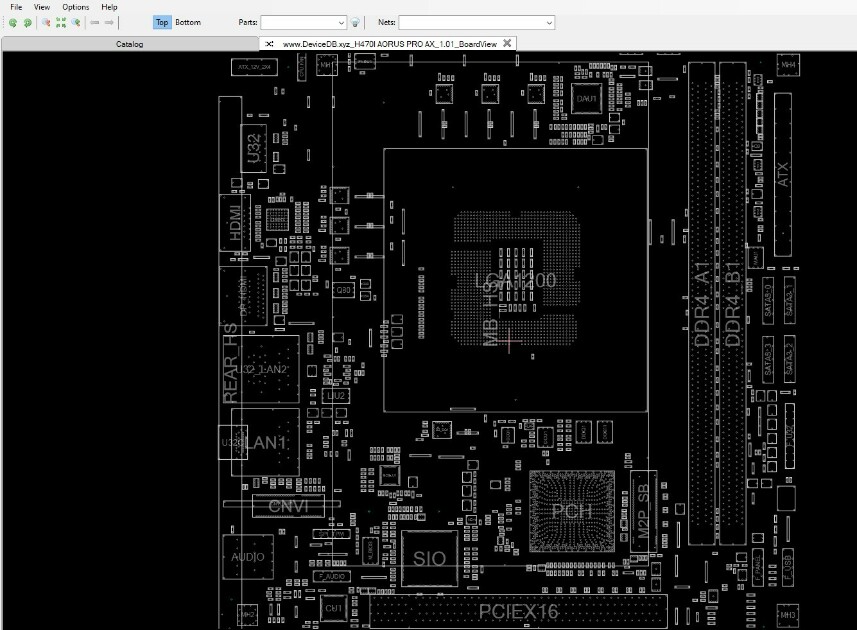Select the H470I AORUS PRO AX BoardView tab
857x630 pixels.
(x=389, y=44)
